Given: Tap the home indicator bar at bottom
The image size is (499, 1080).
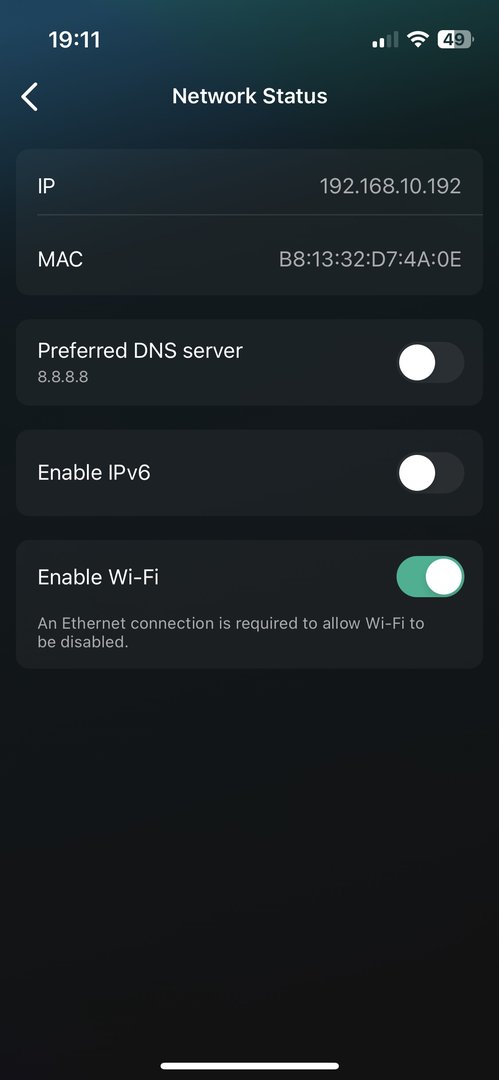Looking at the screenshot, I should [x=250, y=1066].
